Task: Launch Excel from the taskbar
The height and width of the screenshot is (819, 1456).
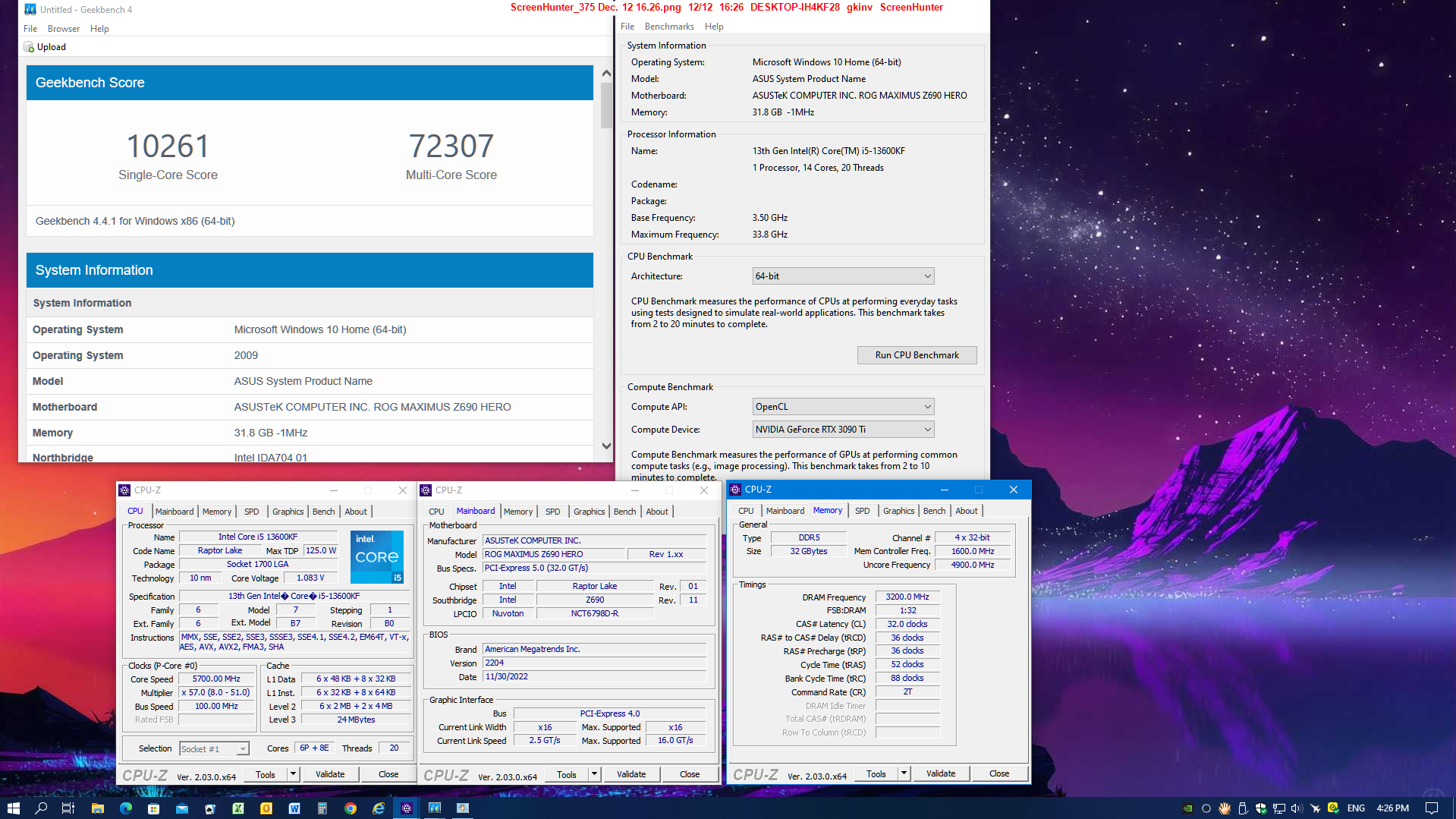Action: coord(238,808)
